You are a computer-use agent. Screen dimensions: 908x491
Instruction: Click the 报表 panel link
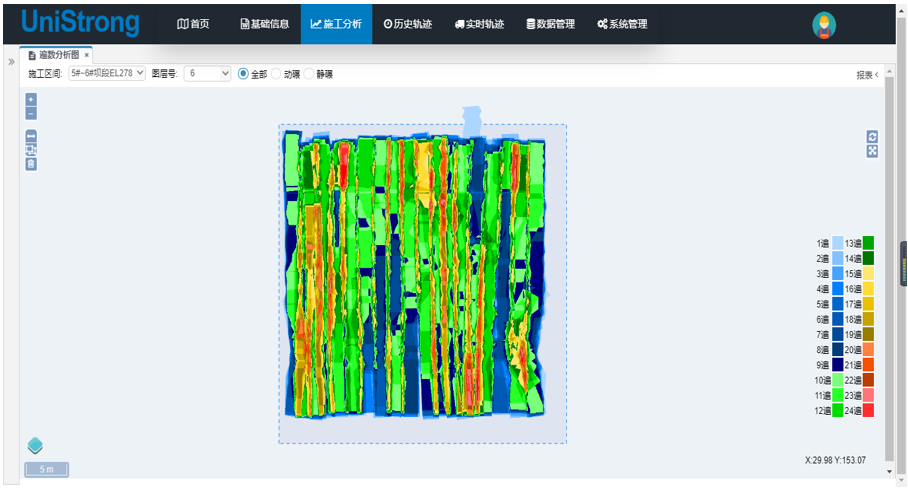coord(866,75)
